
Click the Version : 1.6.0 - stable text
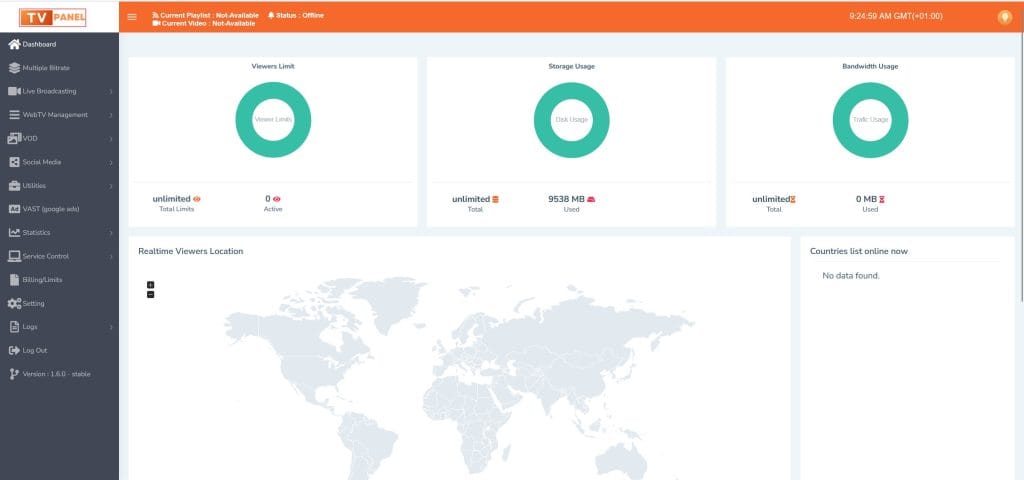56,374
